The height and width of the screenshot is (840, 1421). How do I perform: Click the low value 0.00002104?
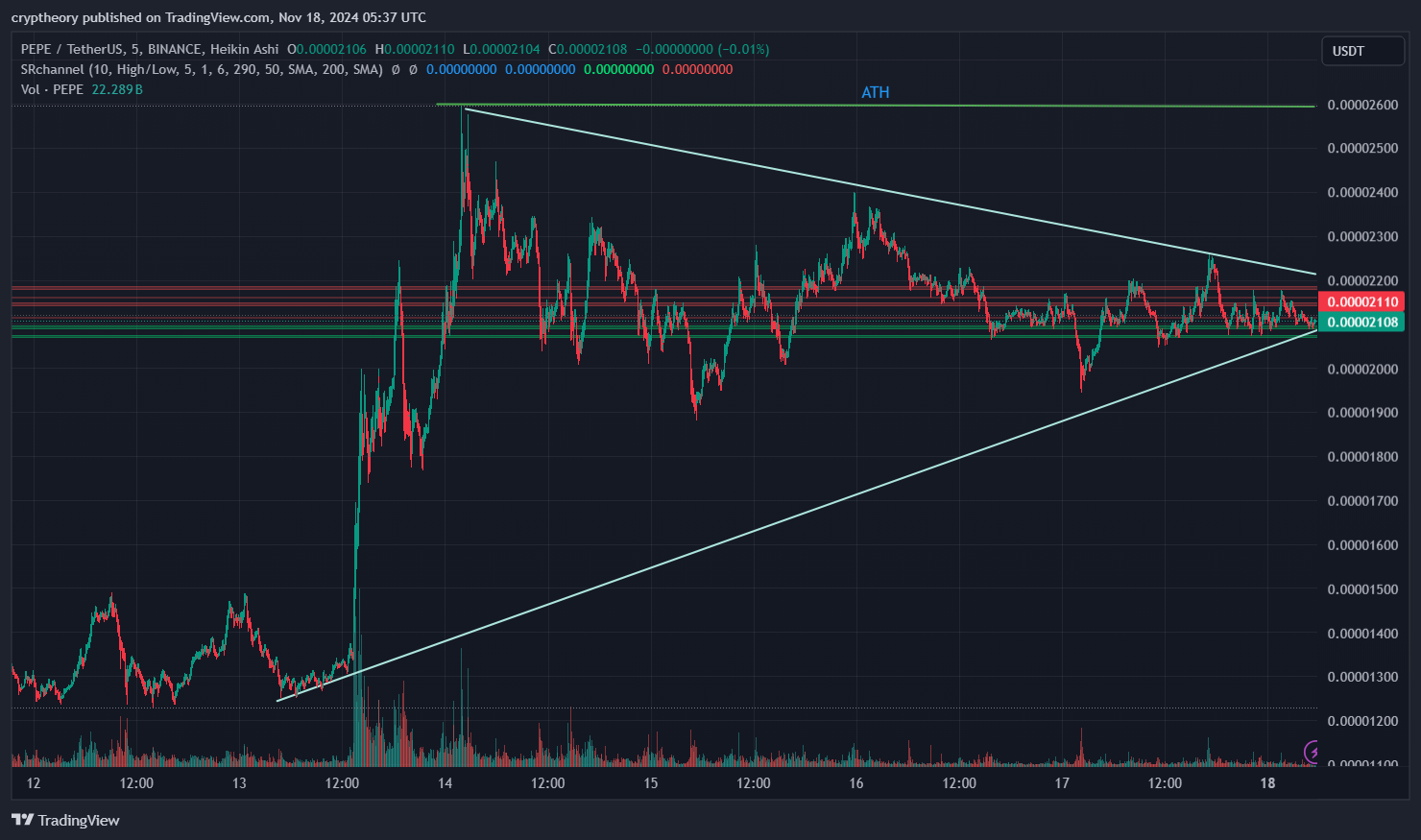point(505,49)
